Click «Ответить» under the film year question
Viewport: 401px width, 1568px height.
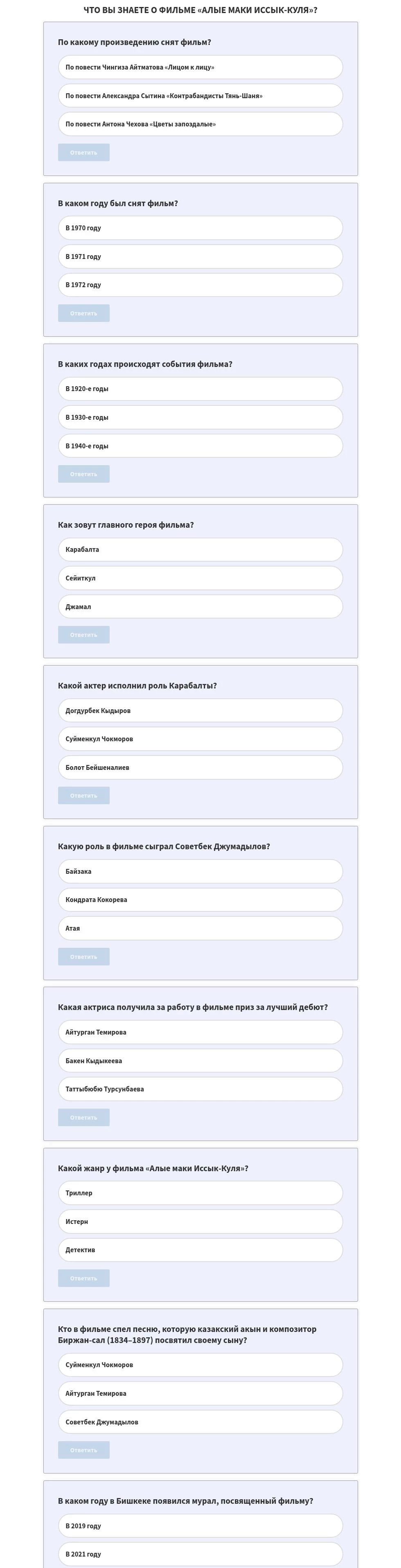83,313
